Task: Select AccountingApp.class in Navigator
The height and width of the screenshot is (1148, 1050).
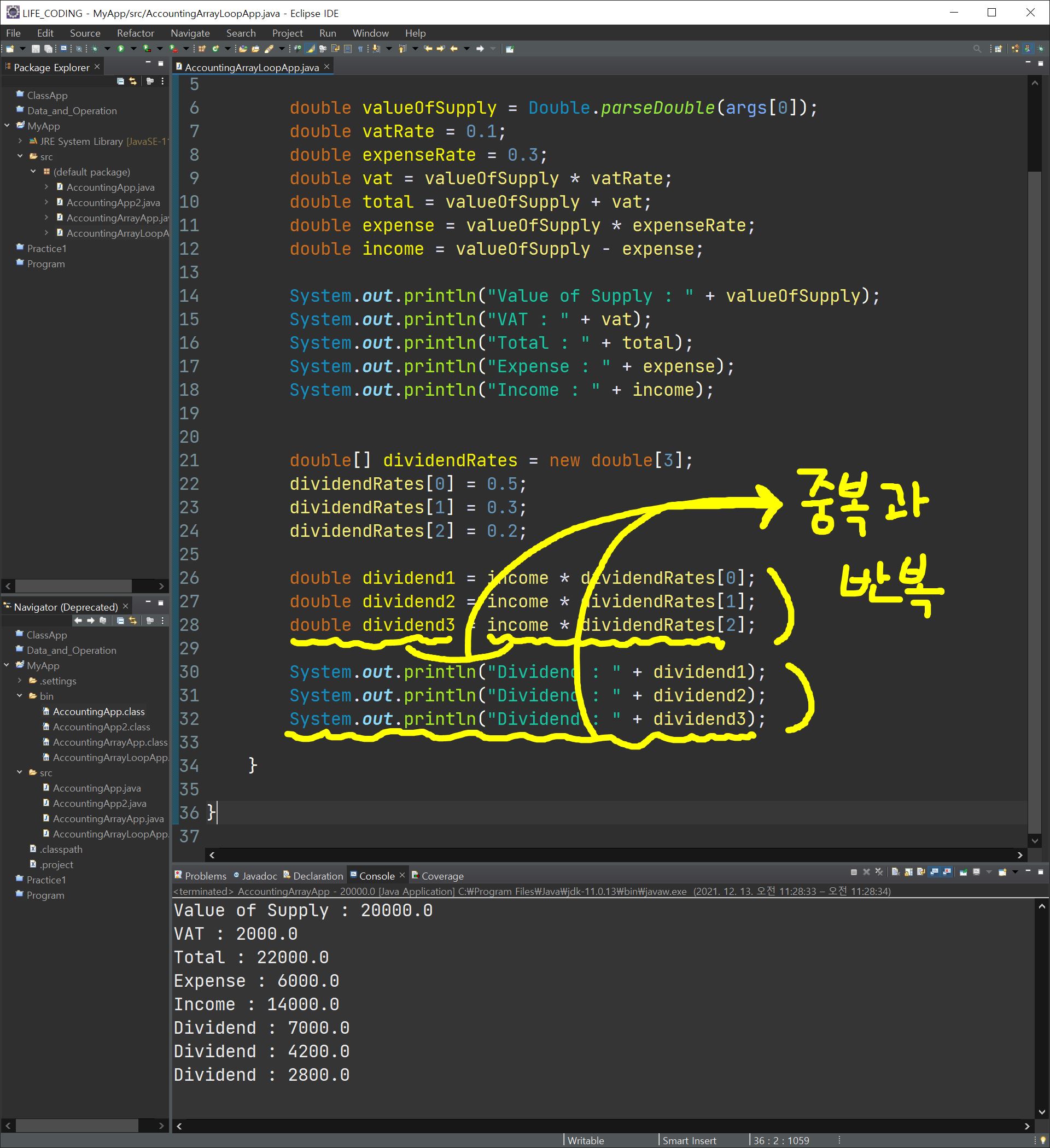Action: click(x=98, y=711)
